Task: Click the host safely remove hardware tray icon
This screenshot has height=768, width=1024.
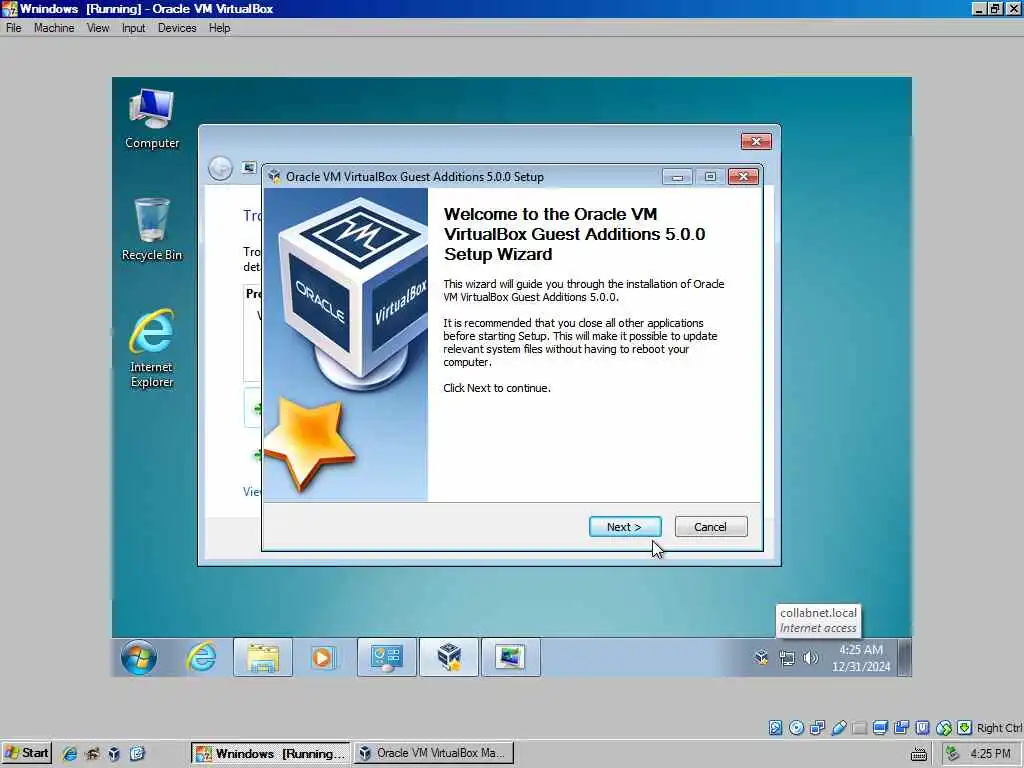Action: pos(953,754)
